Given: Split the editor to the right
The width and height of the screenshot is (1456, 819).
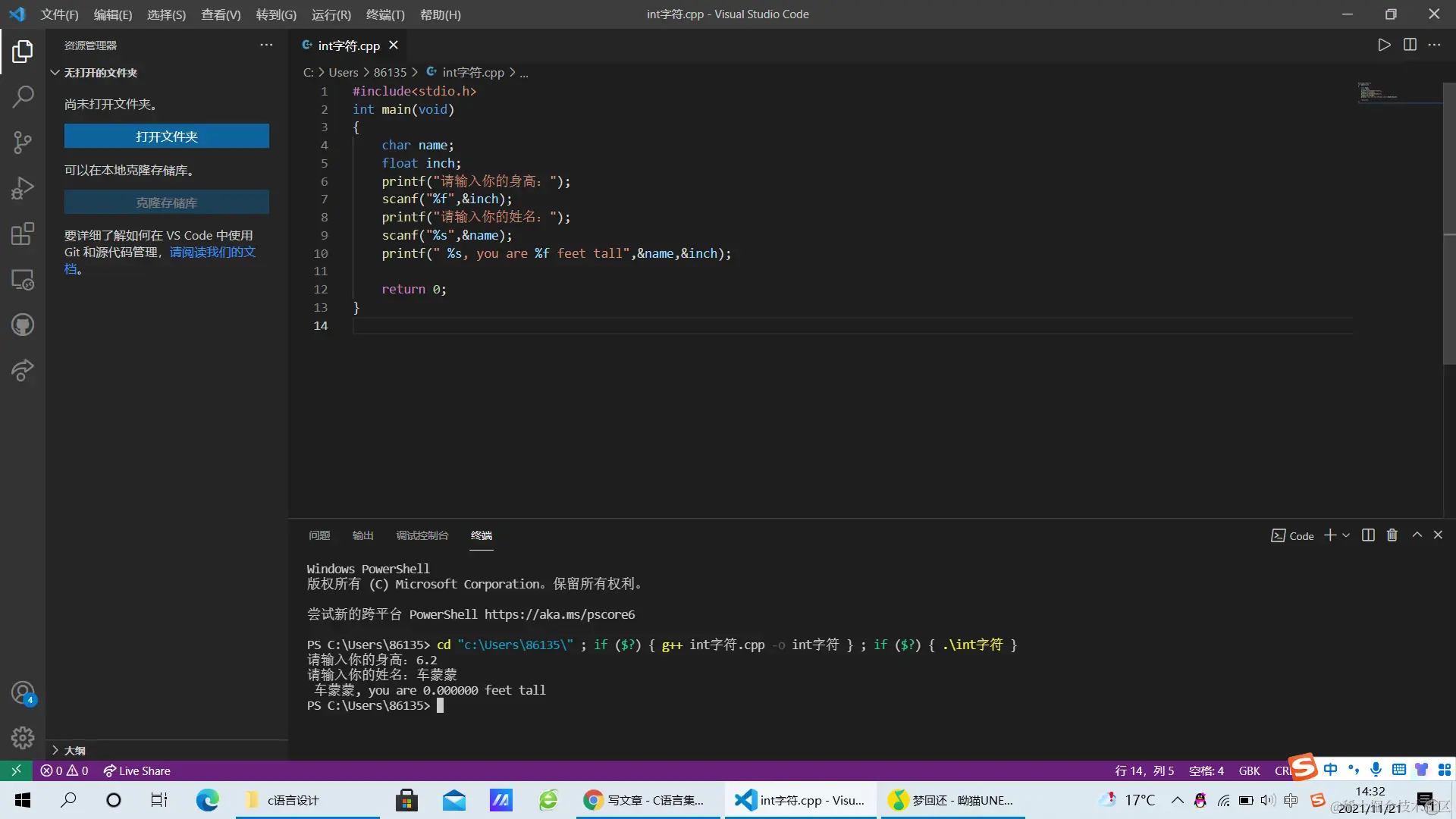Looking at the screenshot, I should tap(1410, 45).
